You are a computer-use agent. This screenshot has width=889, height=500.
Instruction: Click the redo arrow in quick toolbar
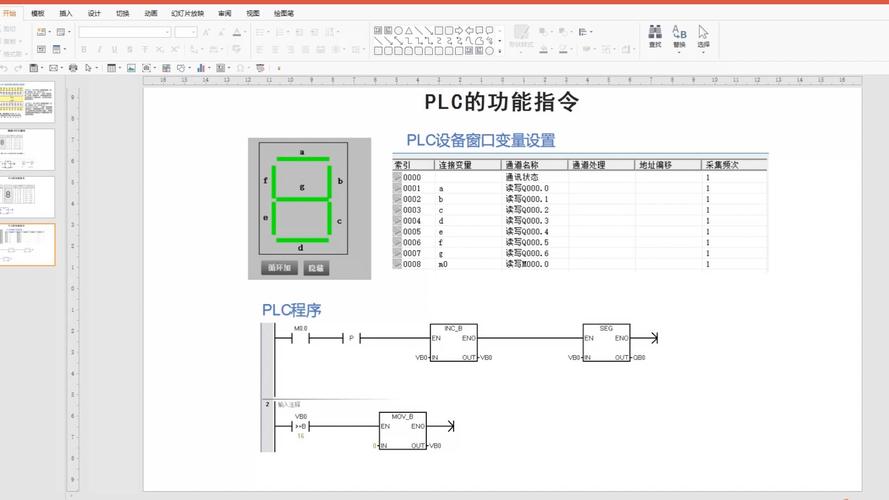click(x=18, y=68)
